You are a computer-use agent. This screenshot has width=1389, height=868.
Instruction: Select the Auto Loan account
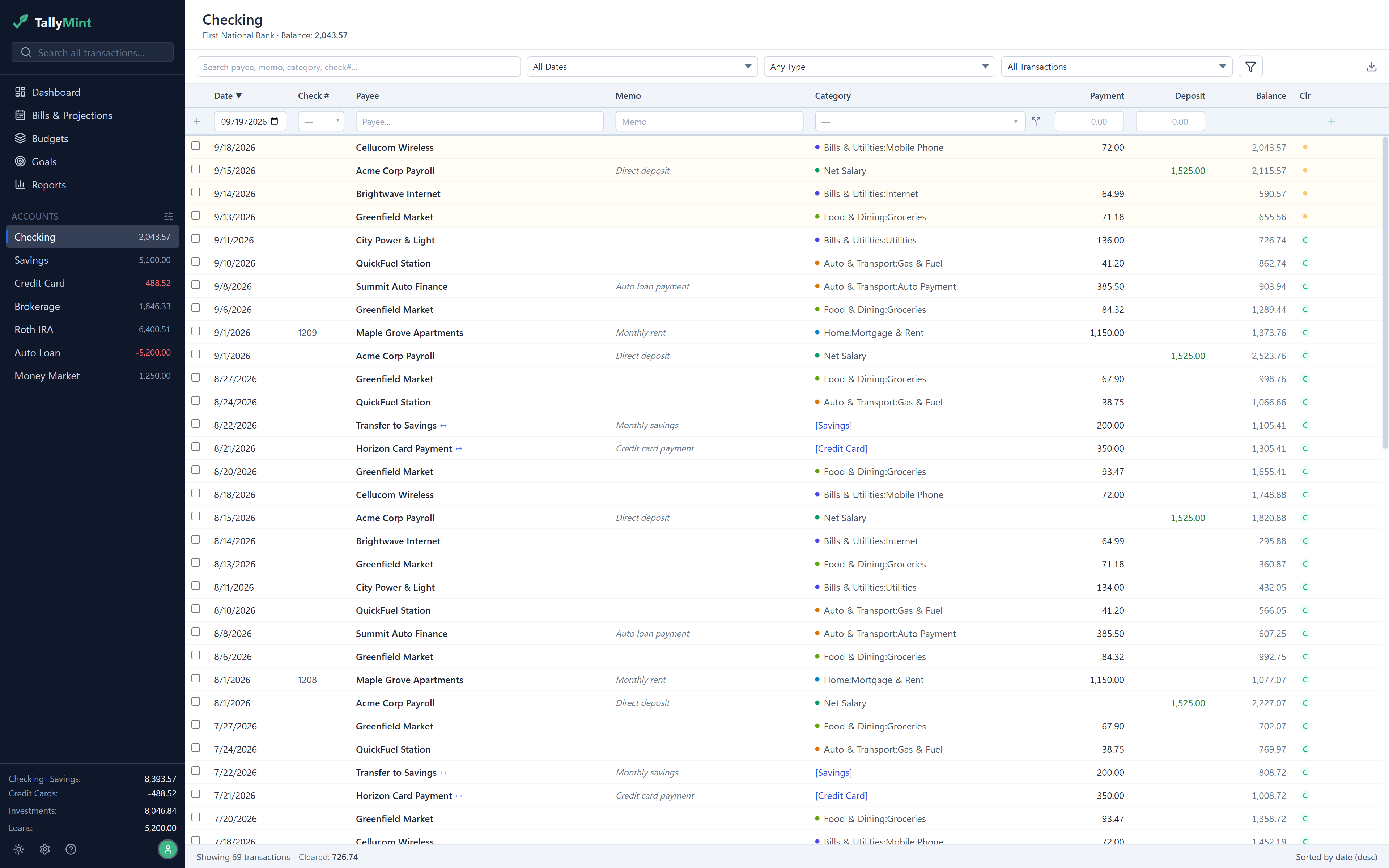[x=92, y=353]
